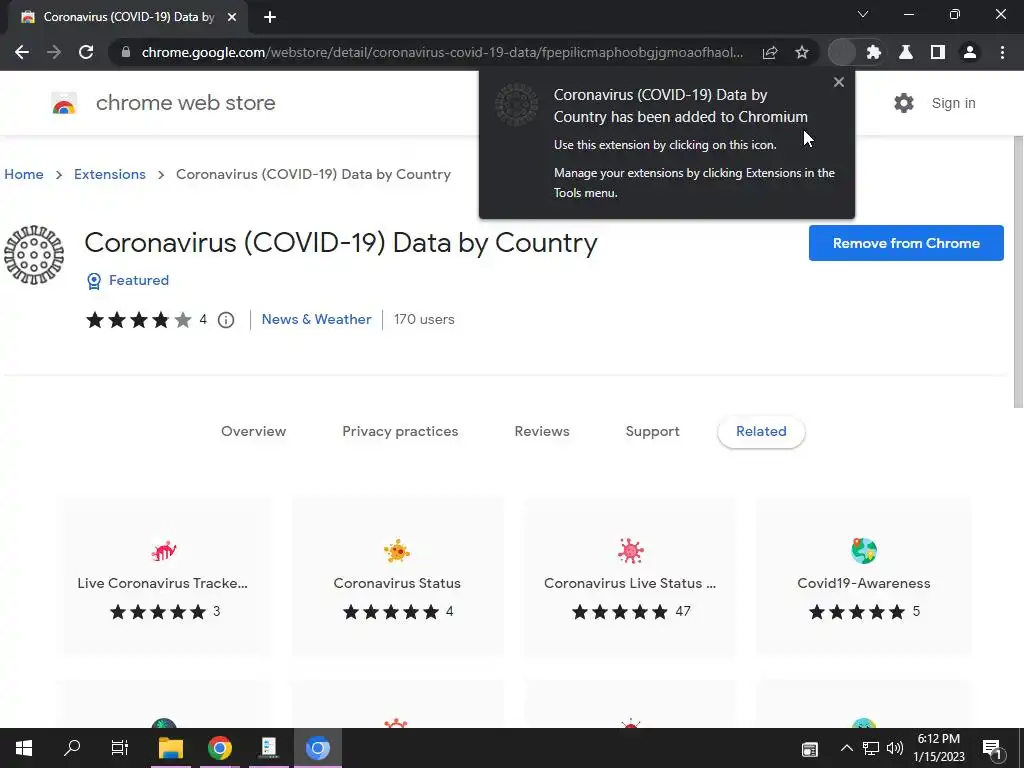The width and height of the screenshot is (1024, 768).
Task: Bookmark this page with the star
Action: coord(802,52)
